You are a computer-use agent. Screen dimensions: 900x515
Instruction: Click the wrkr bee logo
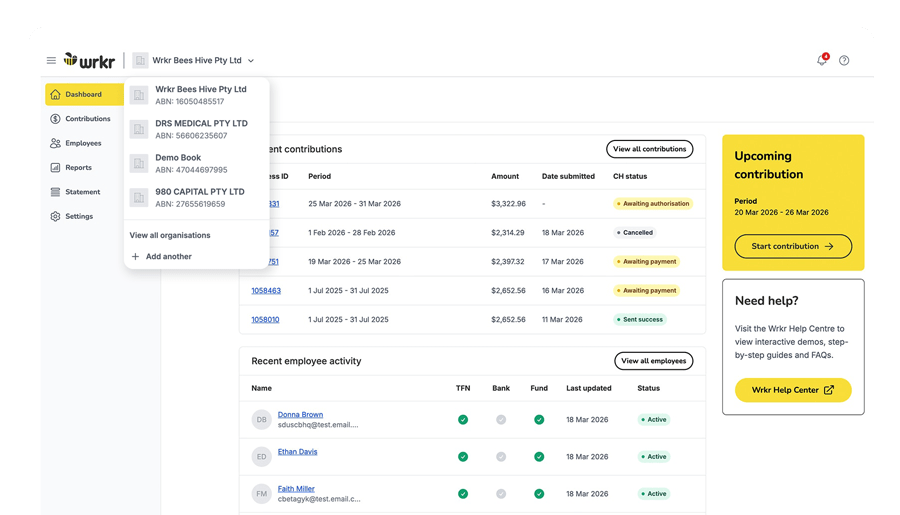pyautogui.click(x=90, y=60)
